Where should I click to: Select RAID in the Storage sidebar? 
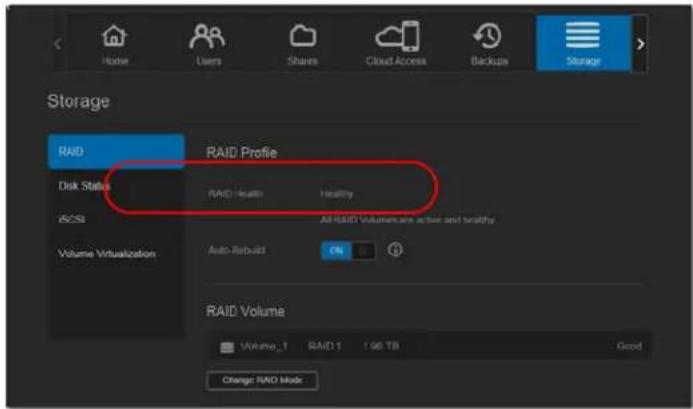coord(116,152)
